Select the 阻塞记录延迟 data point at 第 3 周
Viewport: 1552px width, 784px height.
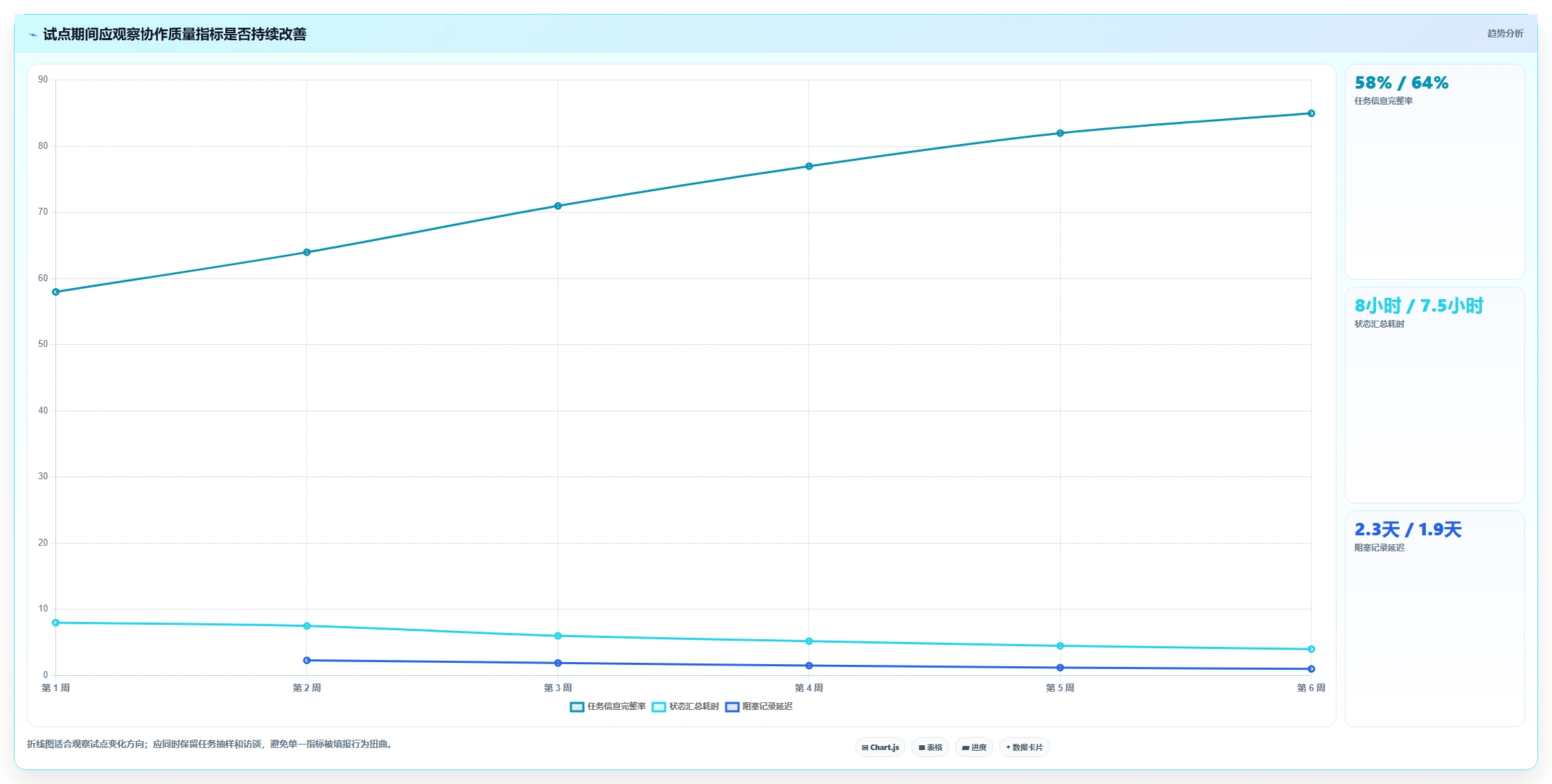[x=558, y=663]
